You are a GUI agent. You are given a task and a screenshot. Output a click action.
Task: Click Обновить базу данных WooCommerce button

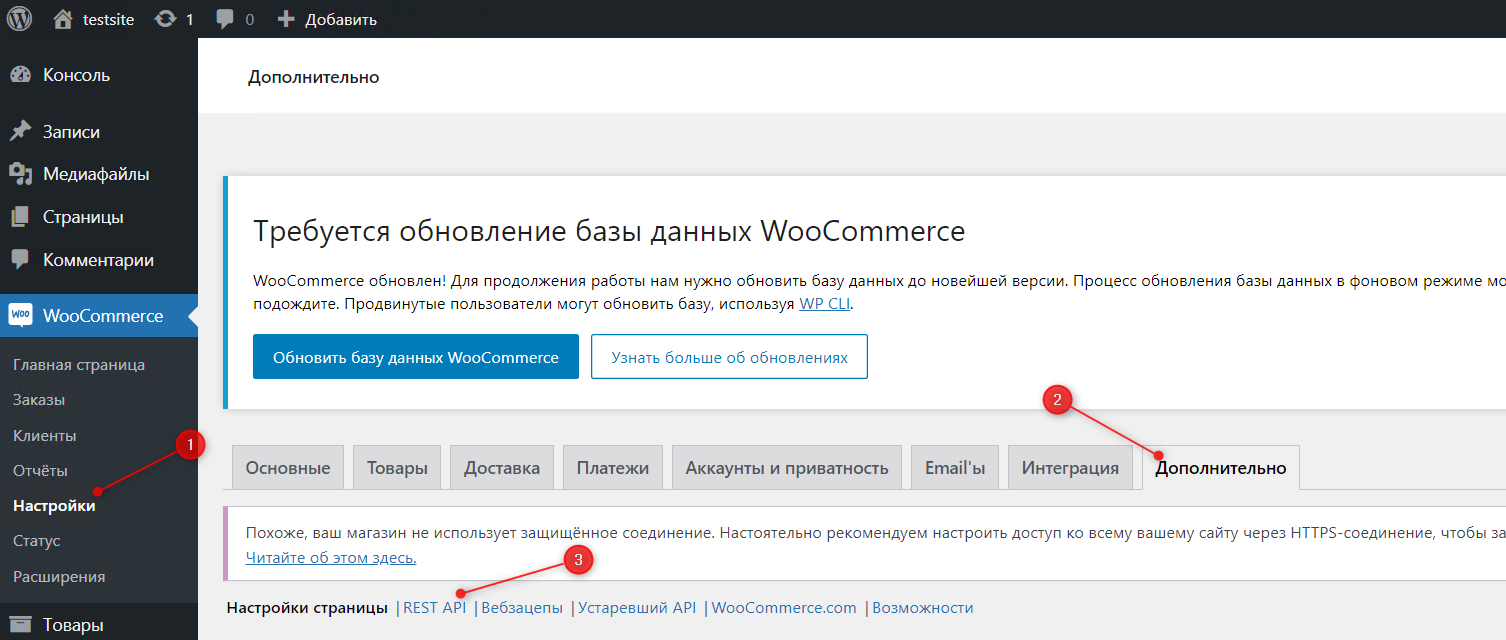tap(415, 357)
